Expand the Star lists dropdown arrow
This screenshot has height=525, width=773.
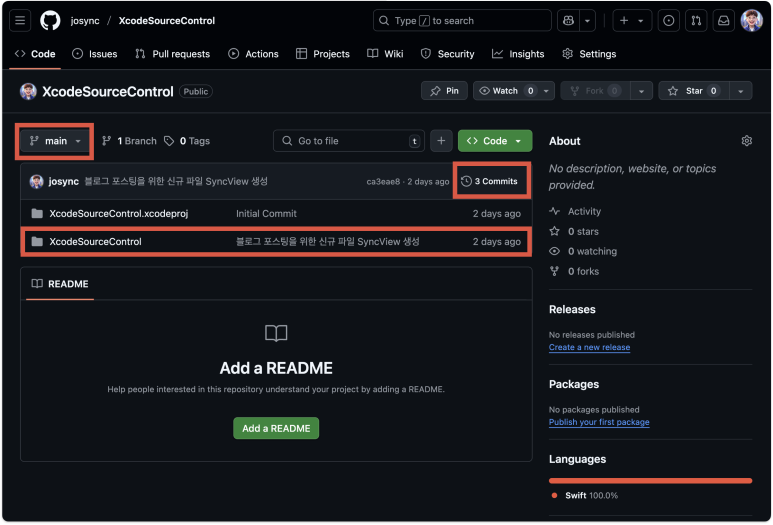tap(740, 91)
